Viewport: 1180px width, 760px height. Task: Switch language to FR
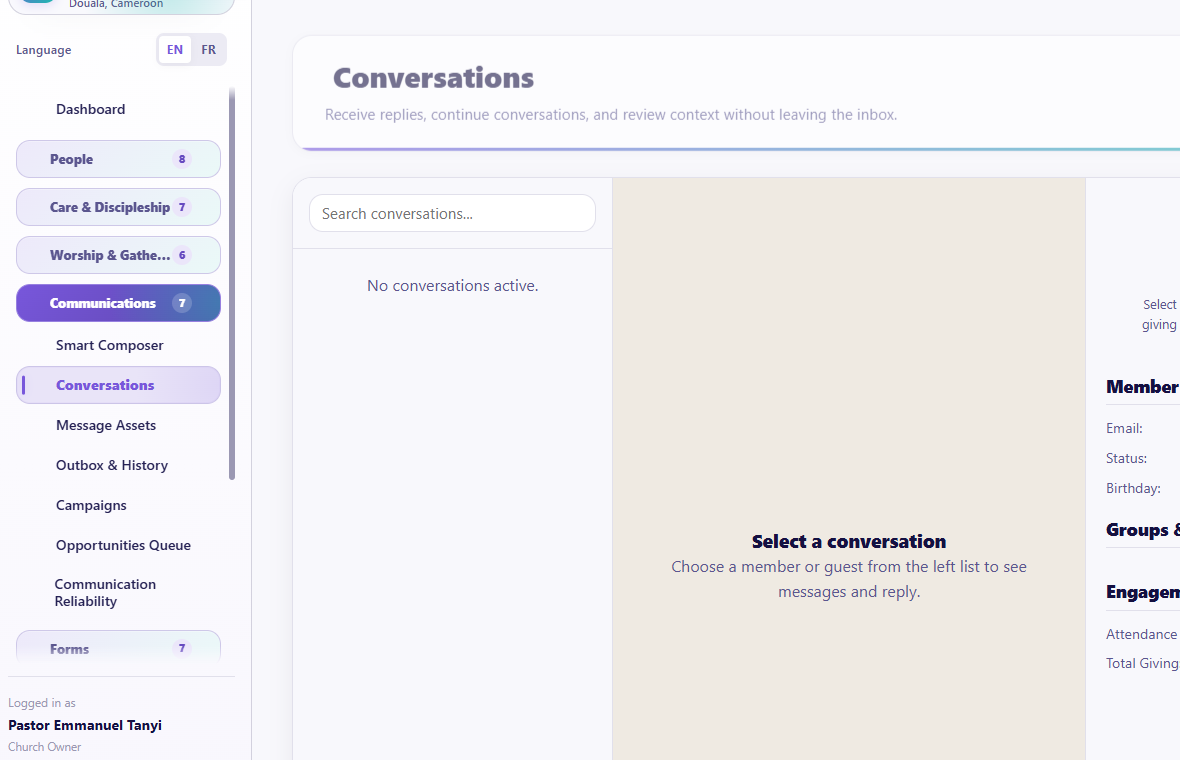pos(208,50)
